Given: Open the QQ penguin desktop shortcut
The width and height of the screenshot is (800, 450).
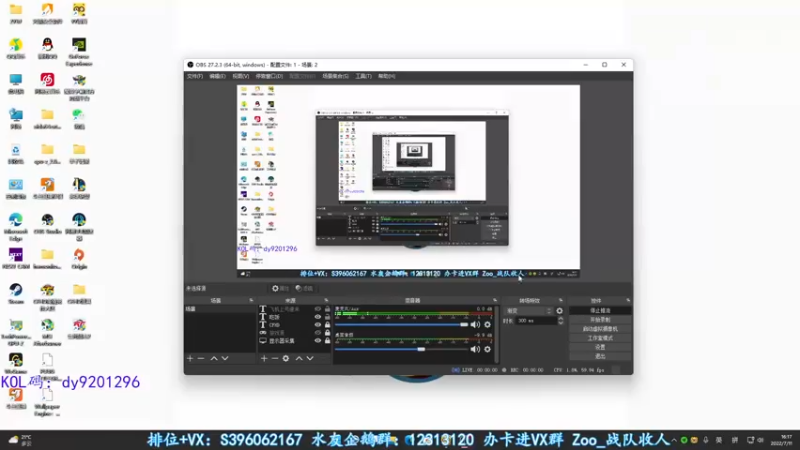Looking at the screenshot, I should (x=47, y=49).
